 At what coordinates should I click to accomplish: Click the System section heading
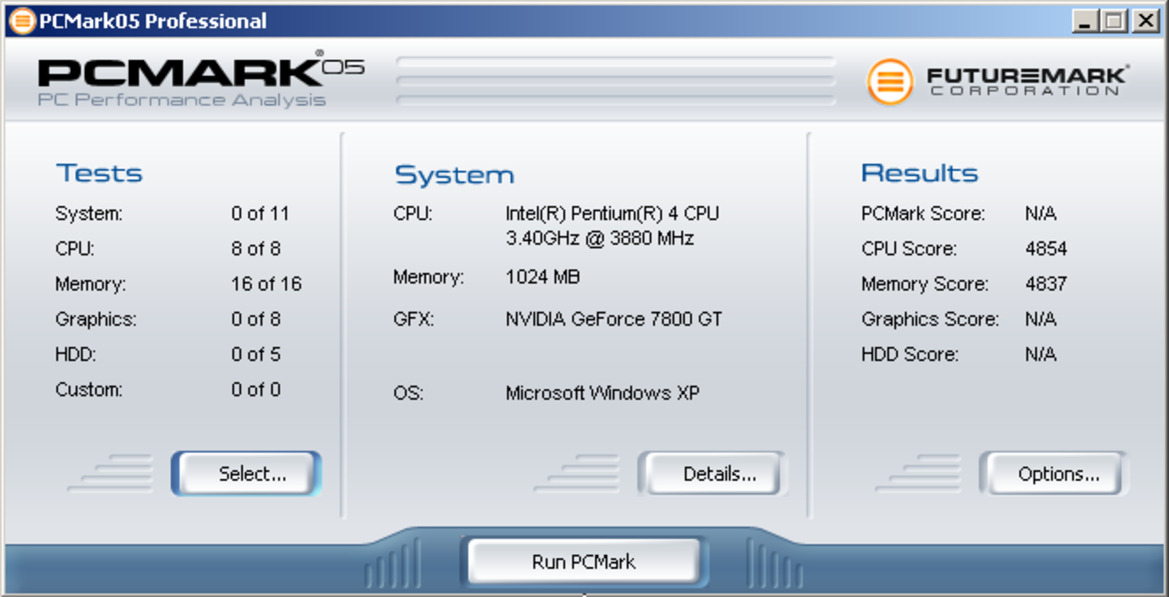click(x=454, y=174)
